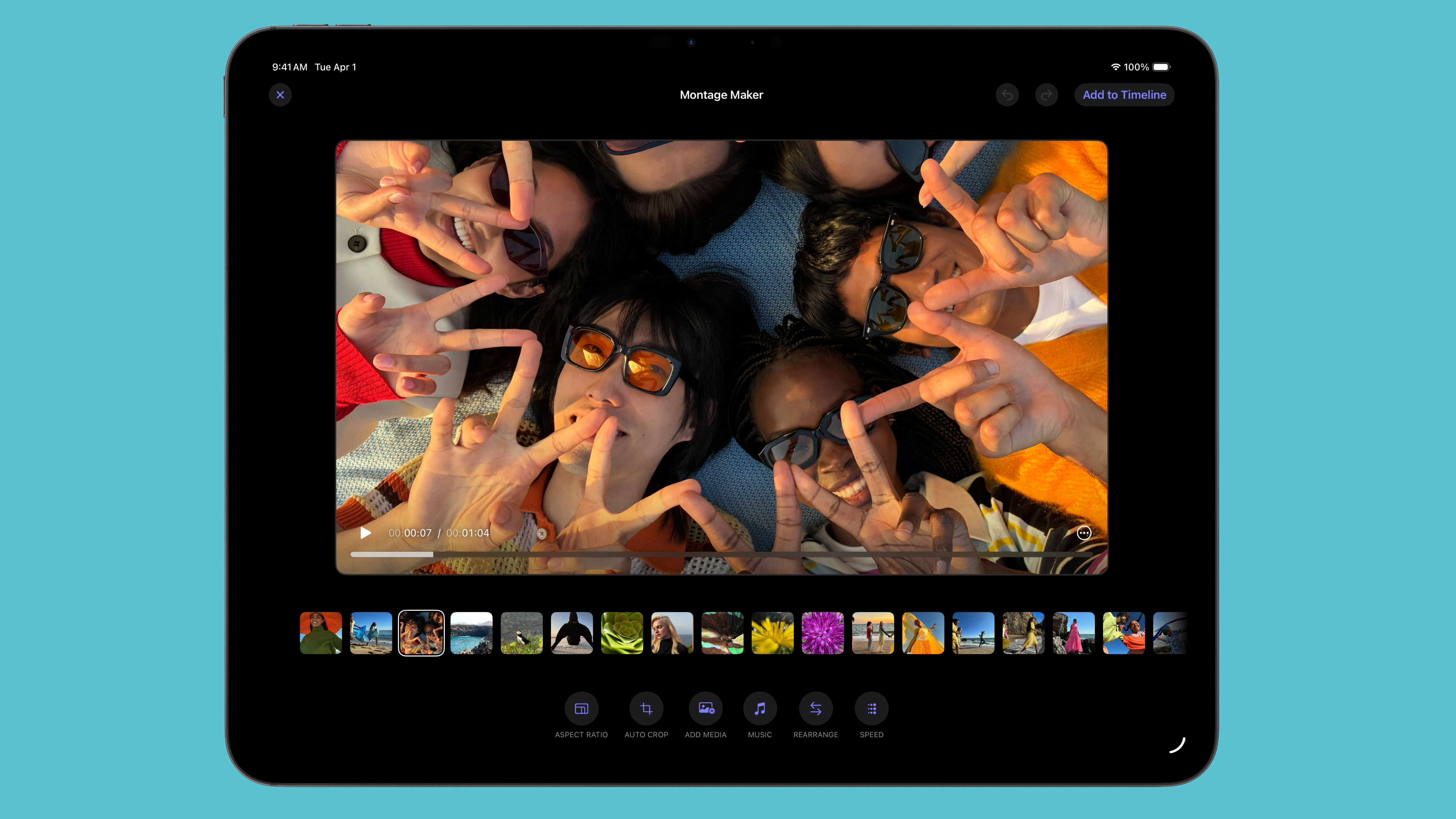The image size is (1456, 819).
Task: Close the Montage Maker editor
Action: [280, 95]
